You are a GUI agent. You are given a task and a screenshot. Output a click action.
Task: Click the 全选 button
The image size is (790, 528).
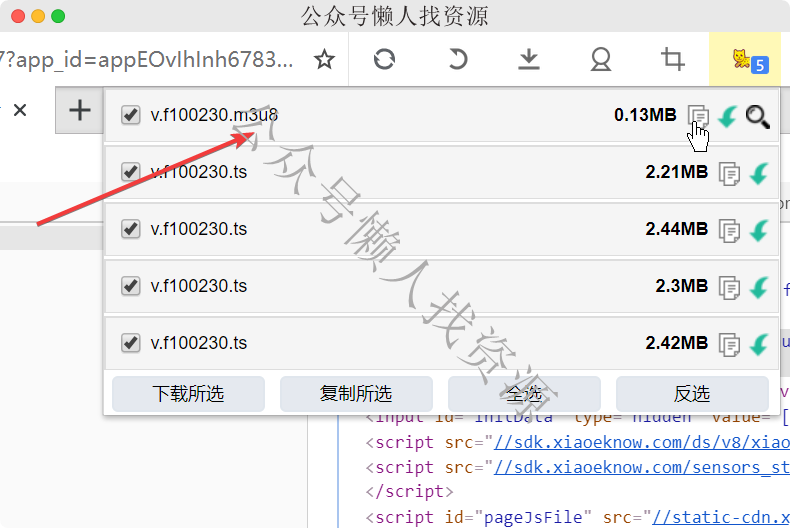click(524, 393)
